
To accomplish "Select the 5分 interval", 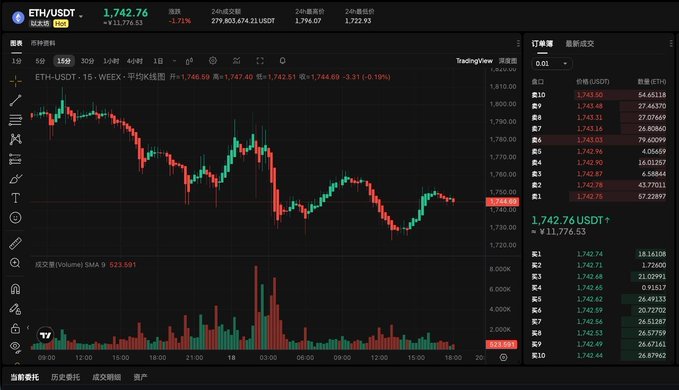I will (x=40, y=61).
